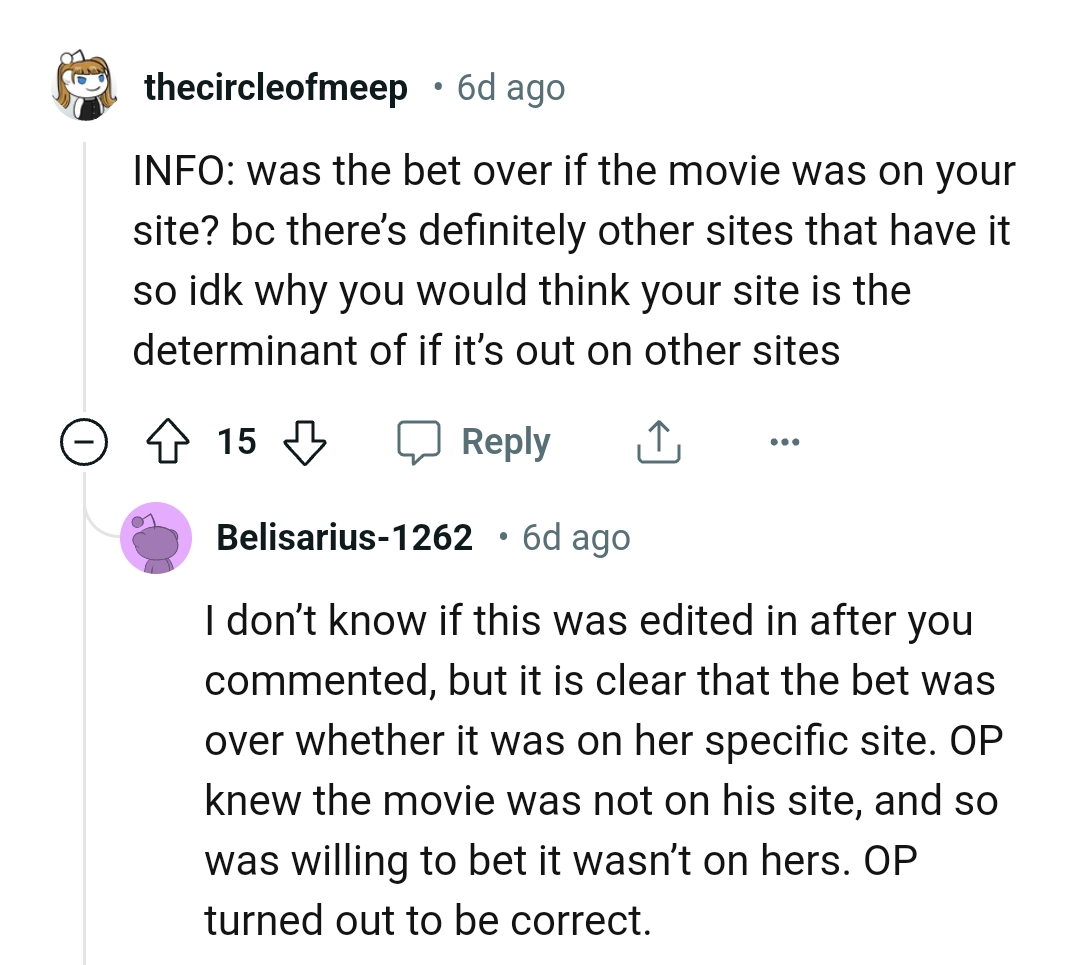Upvote thecircleofmeep's comment
This screenshot has width=1080, height=965.
pos(170,441)
